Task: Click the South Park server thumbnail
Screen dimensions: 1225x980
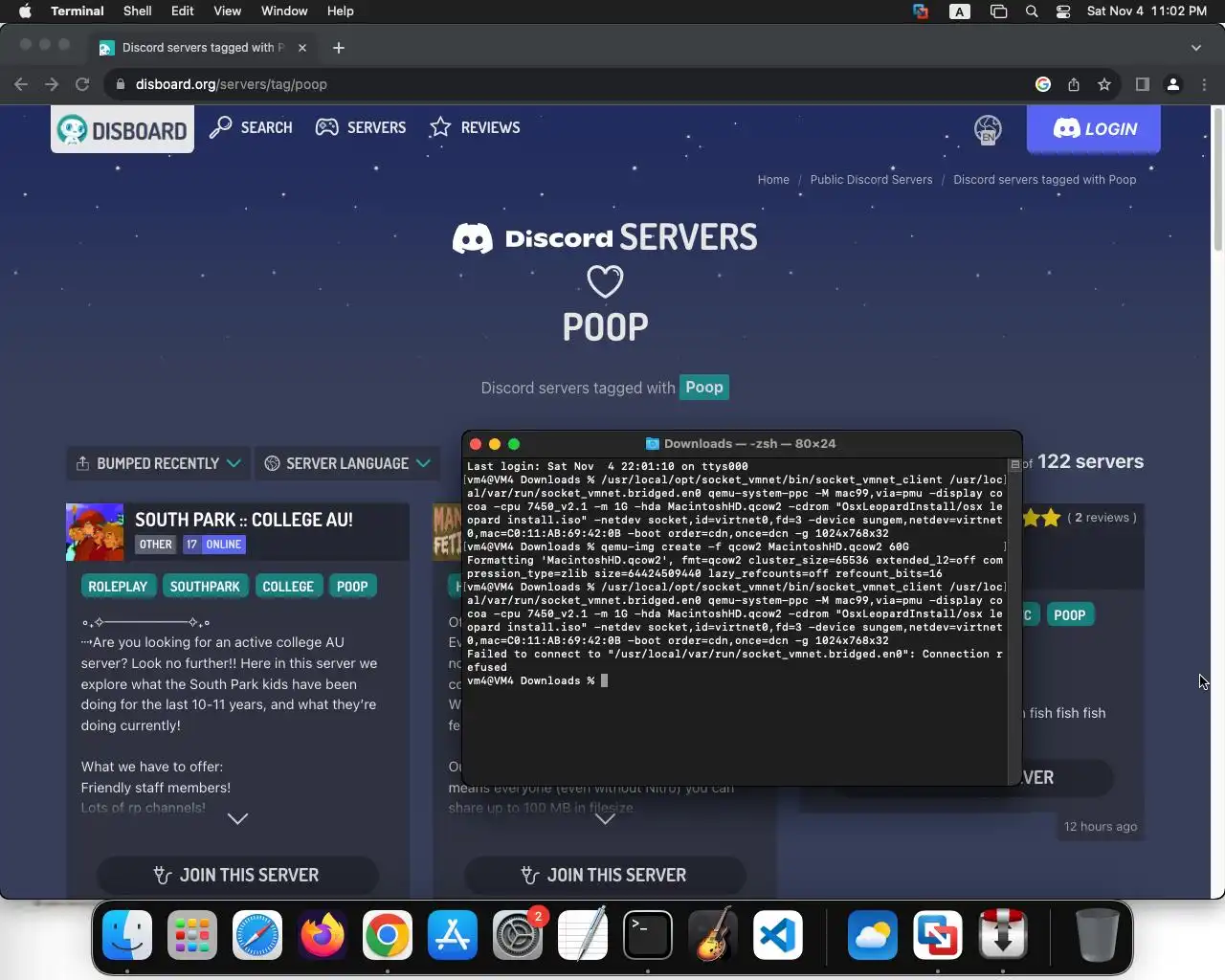Action: click(95, 532)
